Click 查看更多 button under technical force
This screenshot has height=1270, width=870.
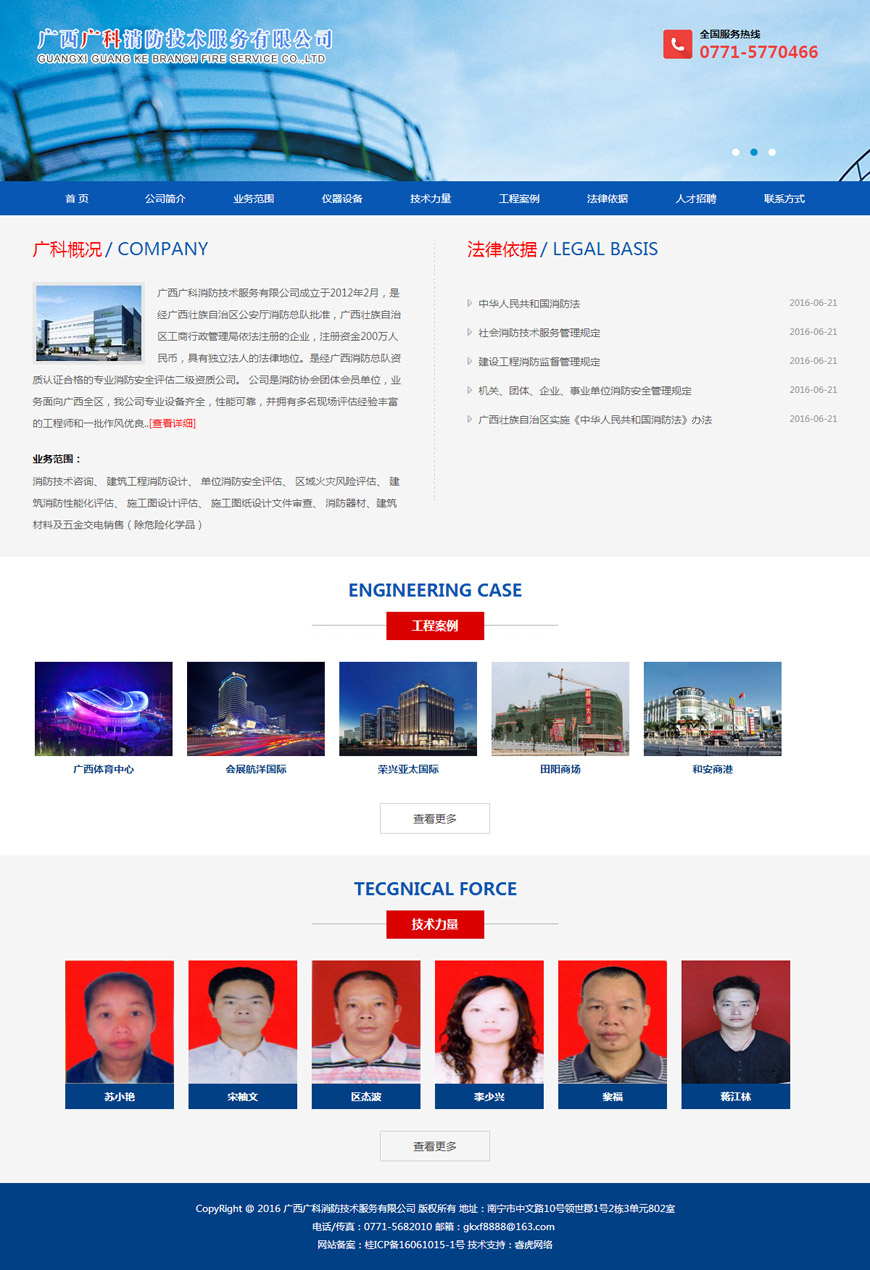[435, 1146]
